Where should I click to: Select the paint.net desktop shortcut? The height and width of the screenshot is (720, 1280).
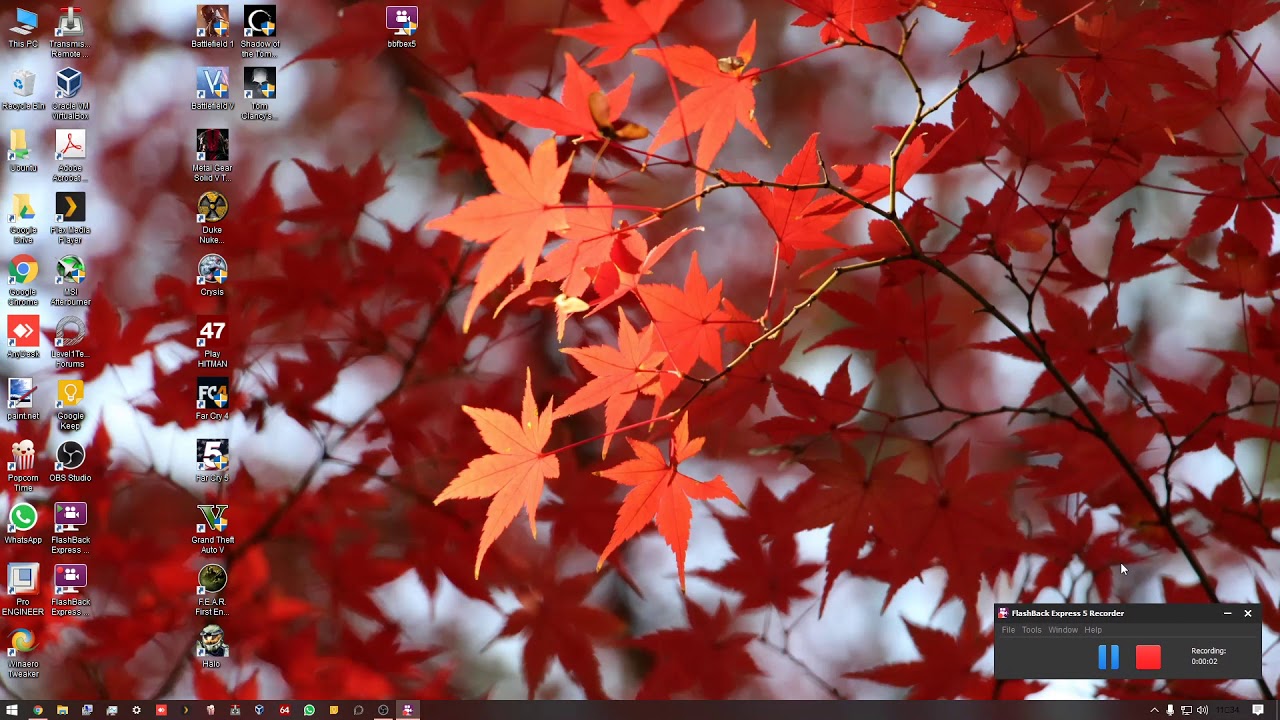tap(23, 399)
